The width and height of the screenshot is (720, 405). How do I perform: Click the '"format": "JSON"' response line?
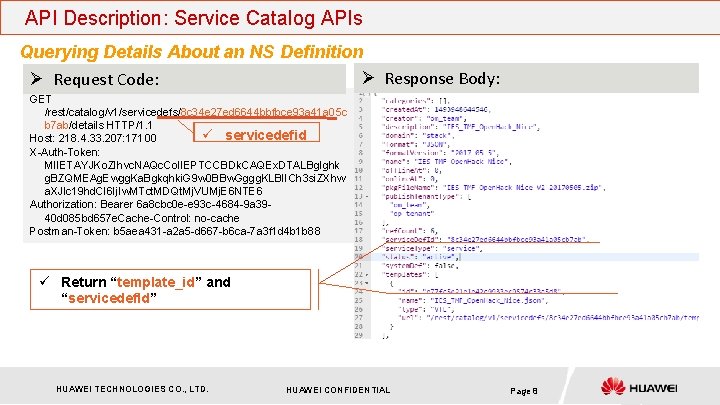pyautogui.click(x=415, y=144)
